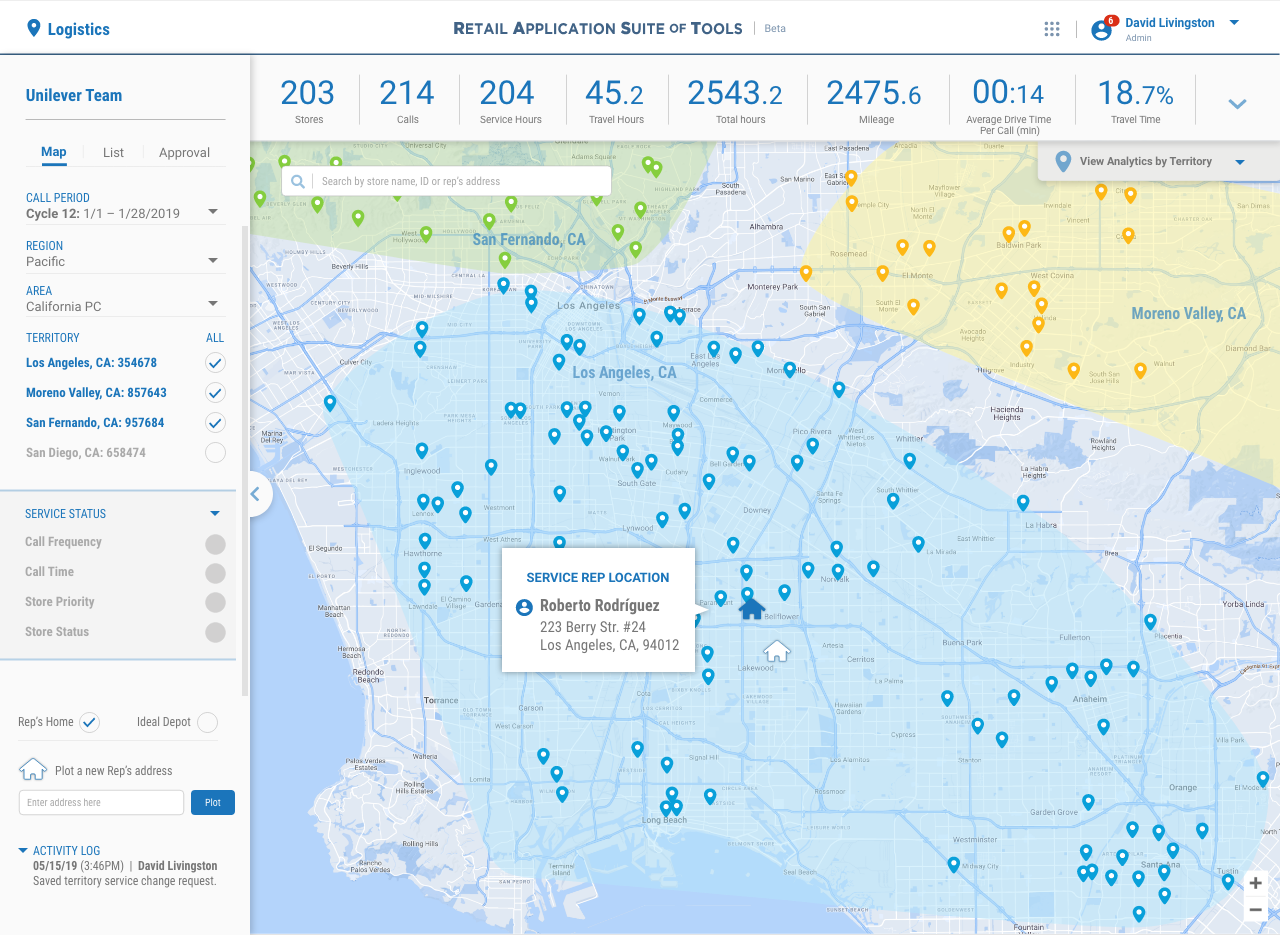Enable the Ideal Depot checkbox

point(207,722)
